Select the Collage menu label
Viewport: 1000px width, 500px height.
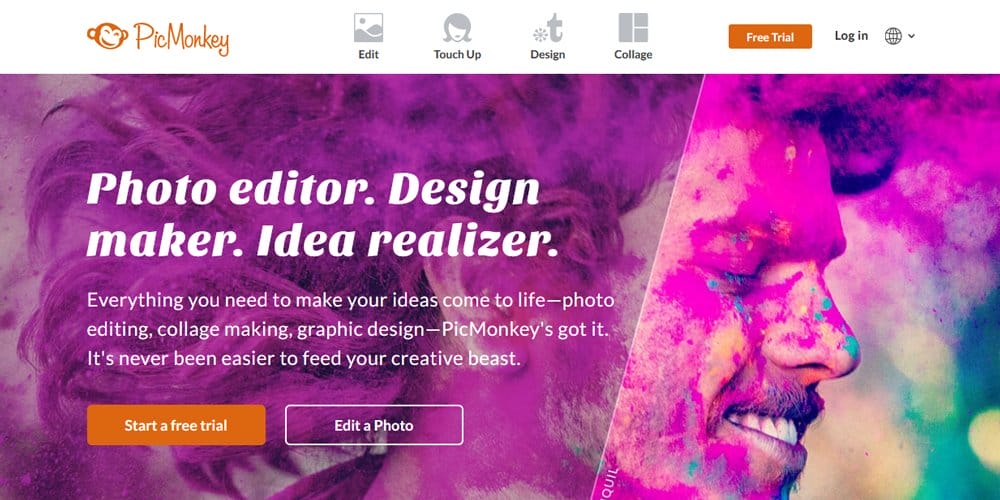click(x=633, y=55)
